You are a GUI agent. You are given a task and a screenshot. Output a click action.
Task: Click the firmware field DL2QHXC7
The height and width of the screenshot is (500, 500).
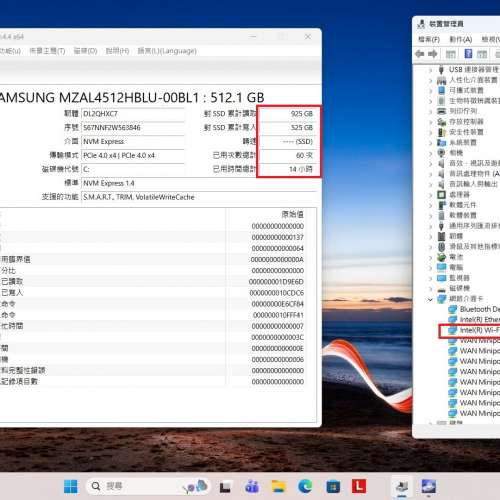coord(133,114)
